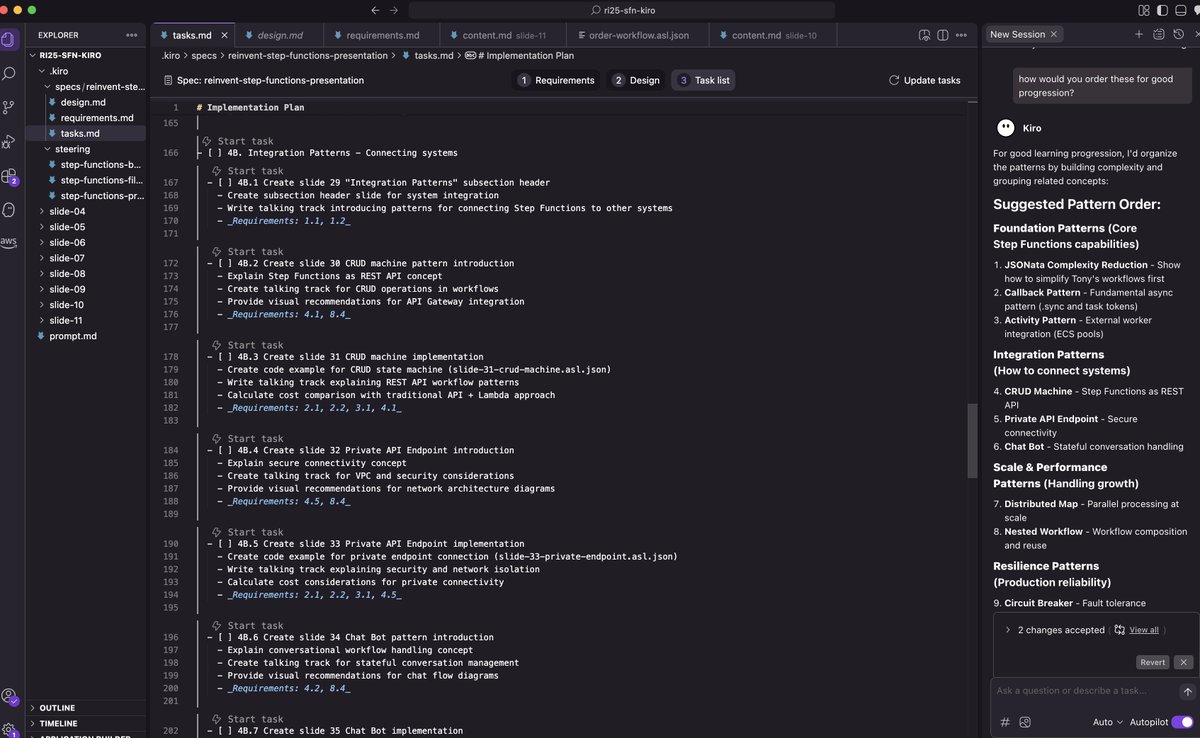Toggle the Autopilot switch
Viewport: 1200px width, 738px height.
click(1181, 722)
